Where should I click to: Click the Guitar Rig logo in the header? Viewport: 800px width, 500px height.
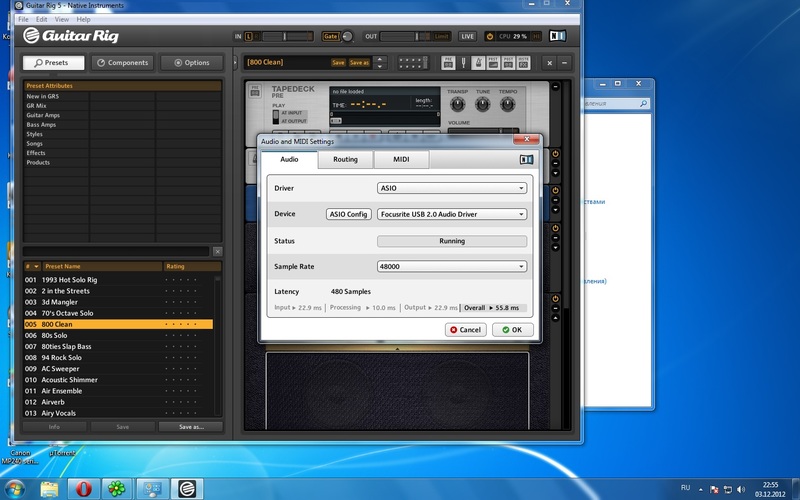pos(71,36)
